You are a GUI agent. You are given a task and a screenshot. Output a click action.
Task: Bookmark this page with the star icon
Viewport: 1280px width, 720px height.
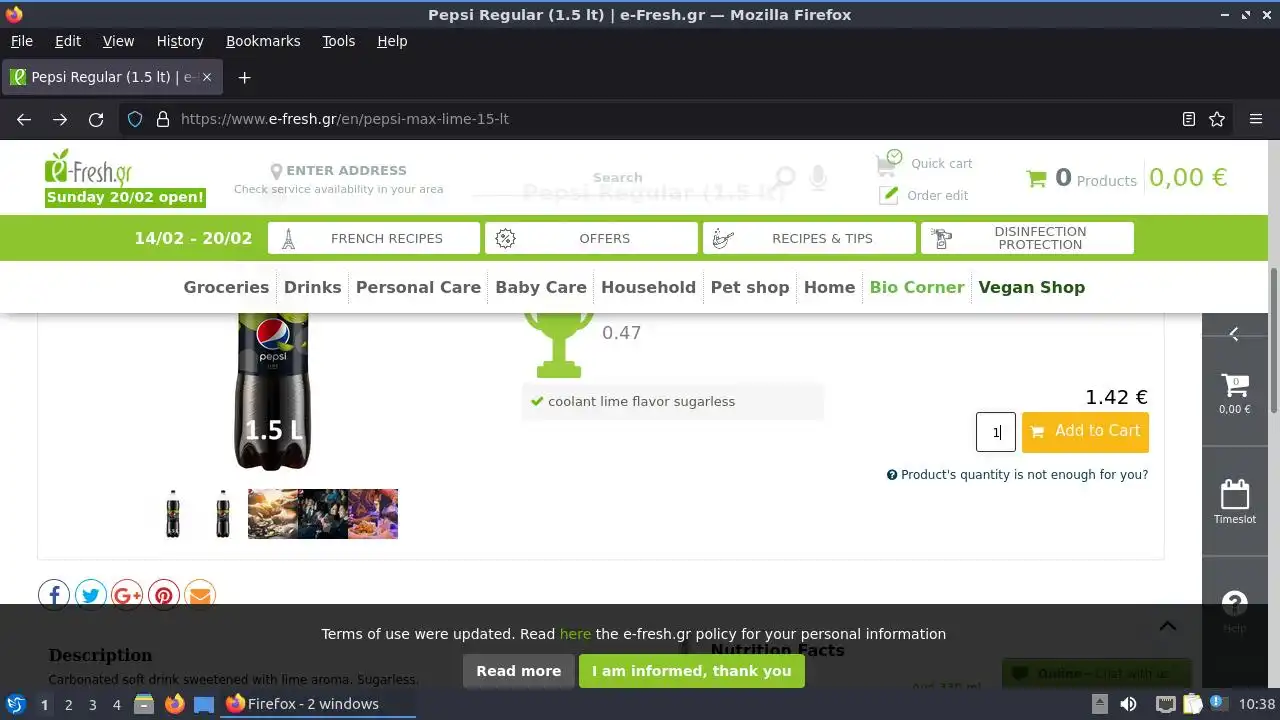1217,119
